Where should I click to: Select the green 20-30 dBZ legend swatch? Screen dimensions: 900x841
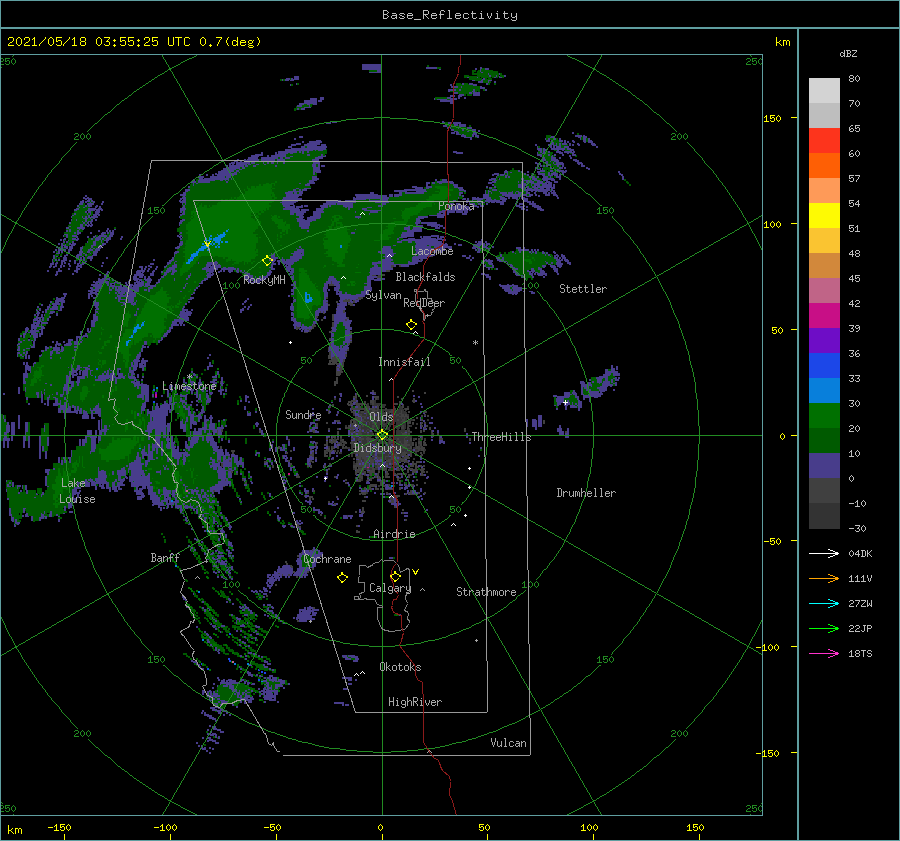[824, 416]
